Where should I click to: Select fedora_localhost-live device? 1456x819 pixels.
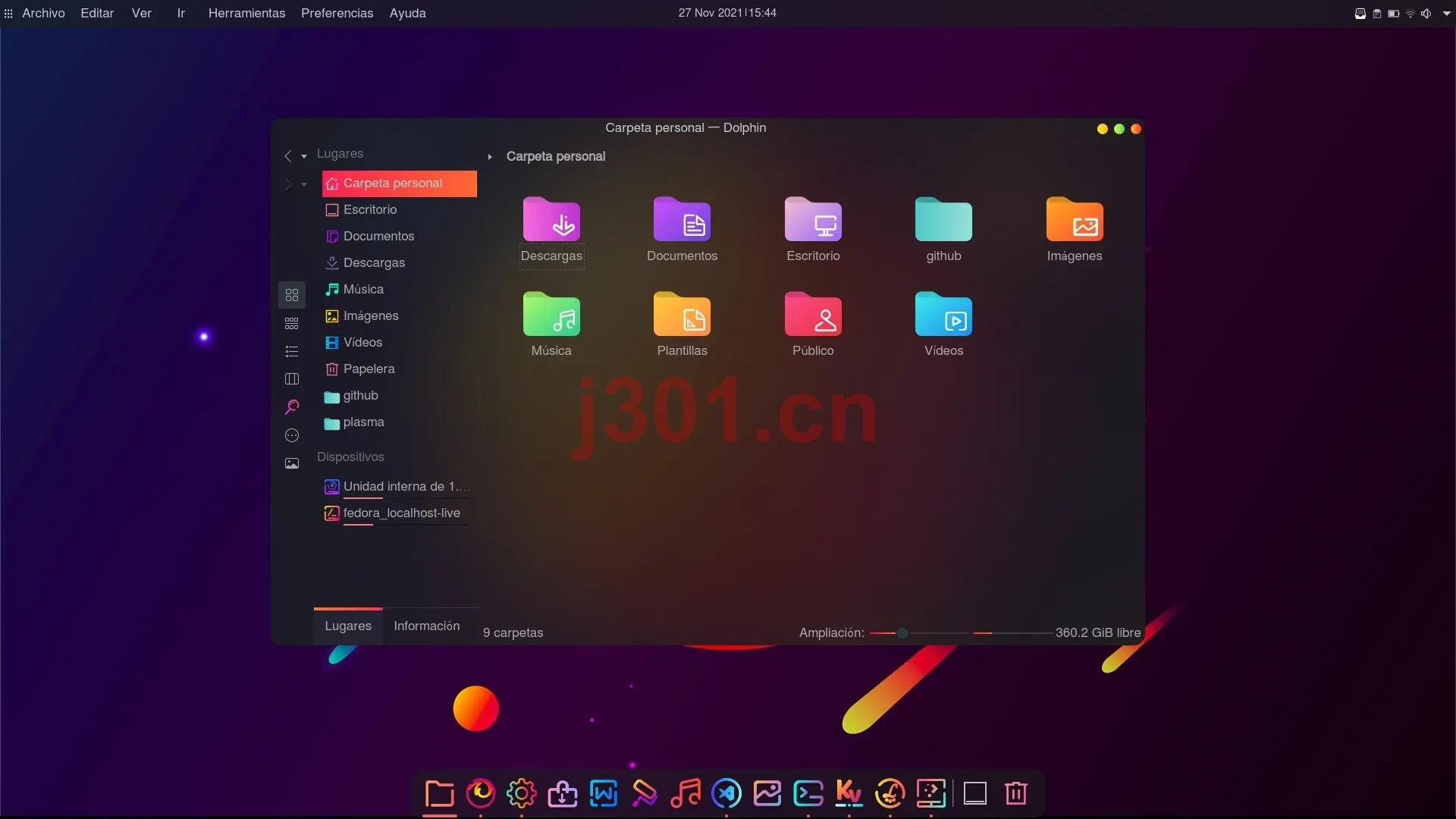[x=400, y=513]
